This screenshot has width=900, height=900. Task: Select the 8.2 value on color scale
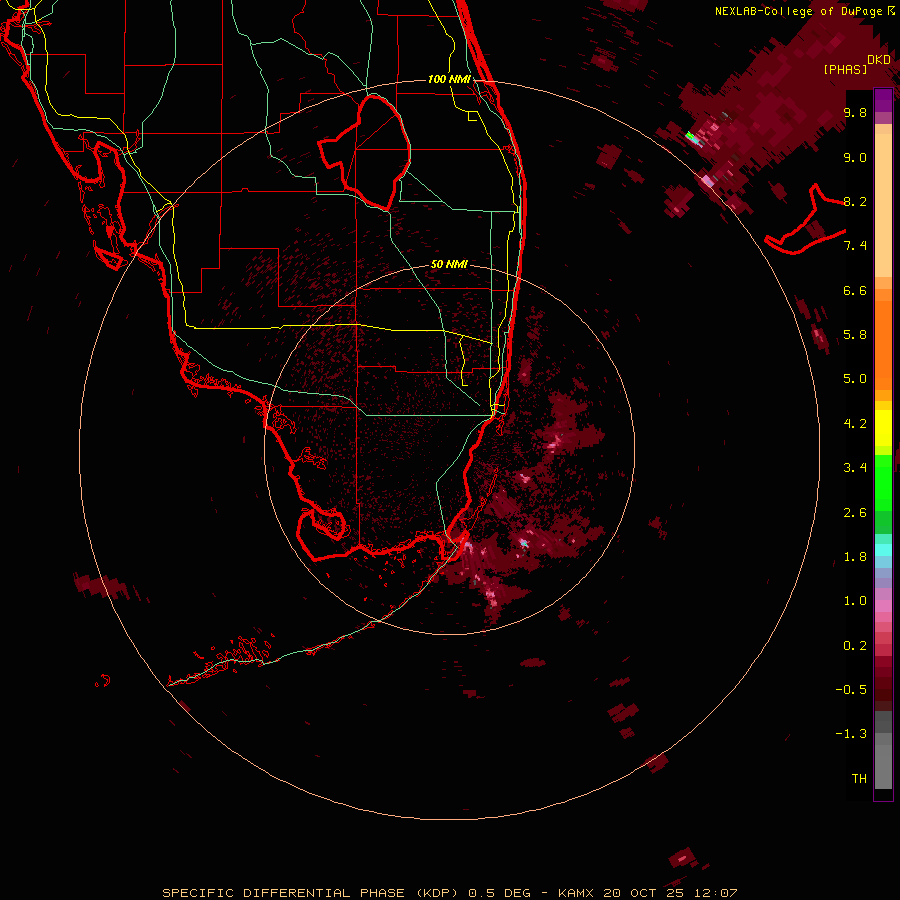point(855,201)
